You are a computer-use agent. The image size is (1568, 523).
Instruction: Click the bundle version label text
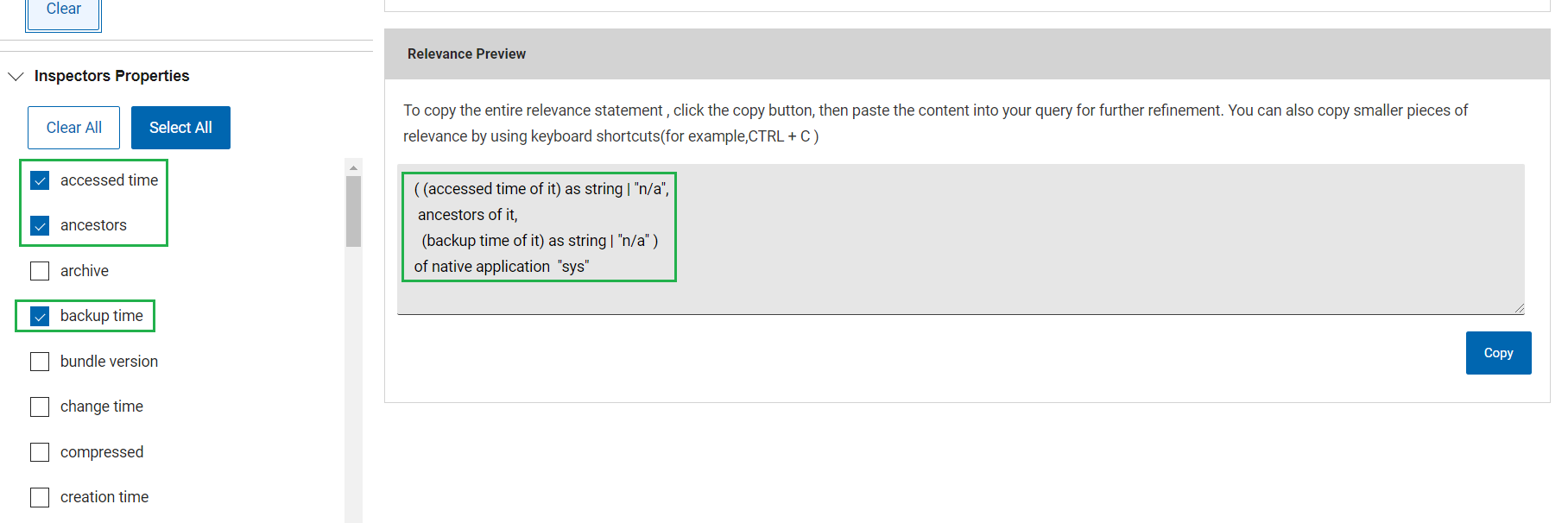coord(109,362)
